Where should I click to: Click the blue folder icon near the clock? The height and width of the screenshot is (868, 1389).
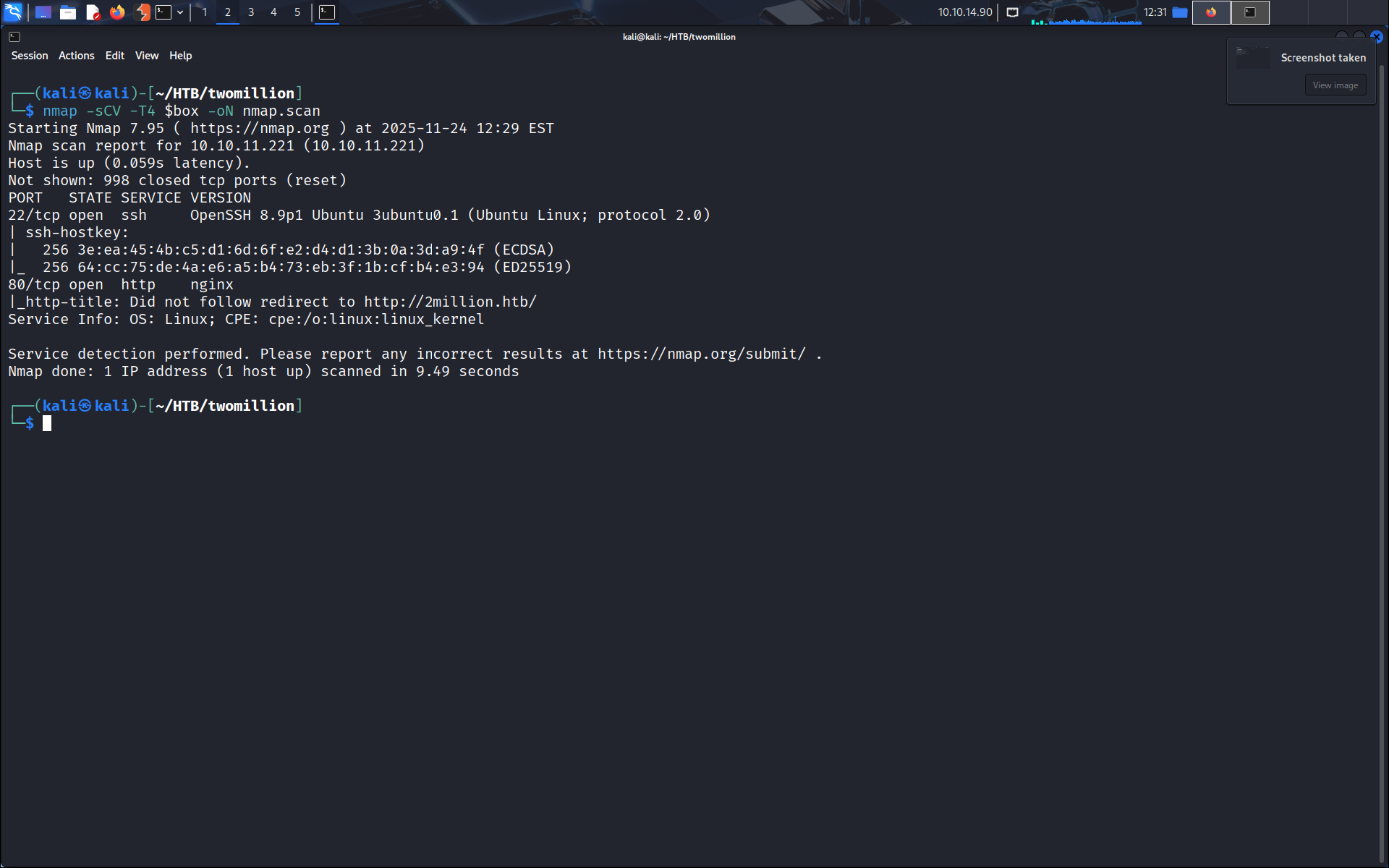[x=1180, y=12]
